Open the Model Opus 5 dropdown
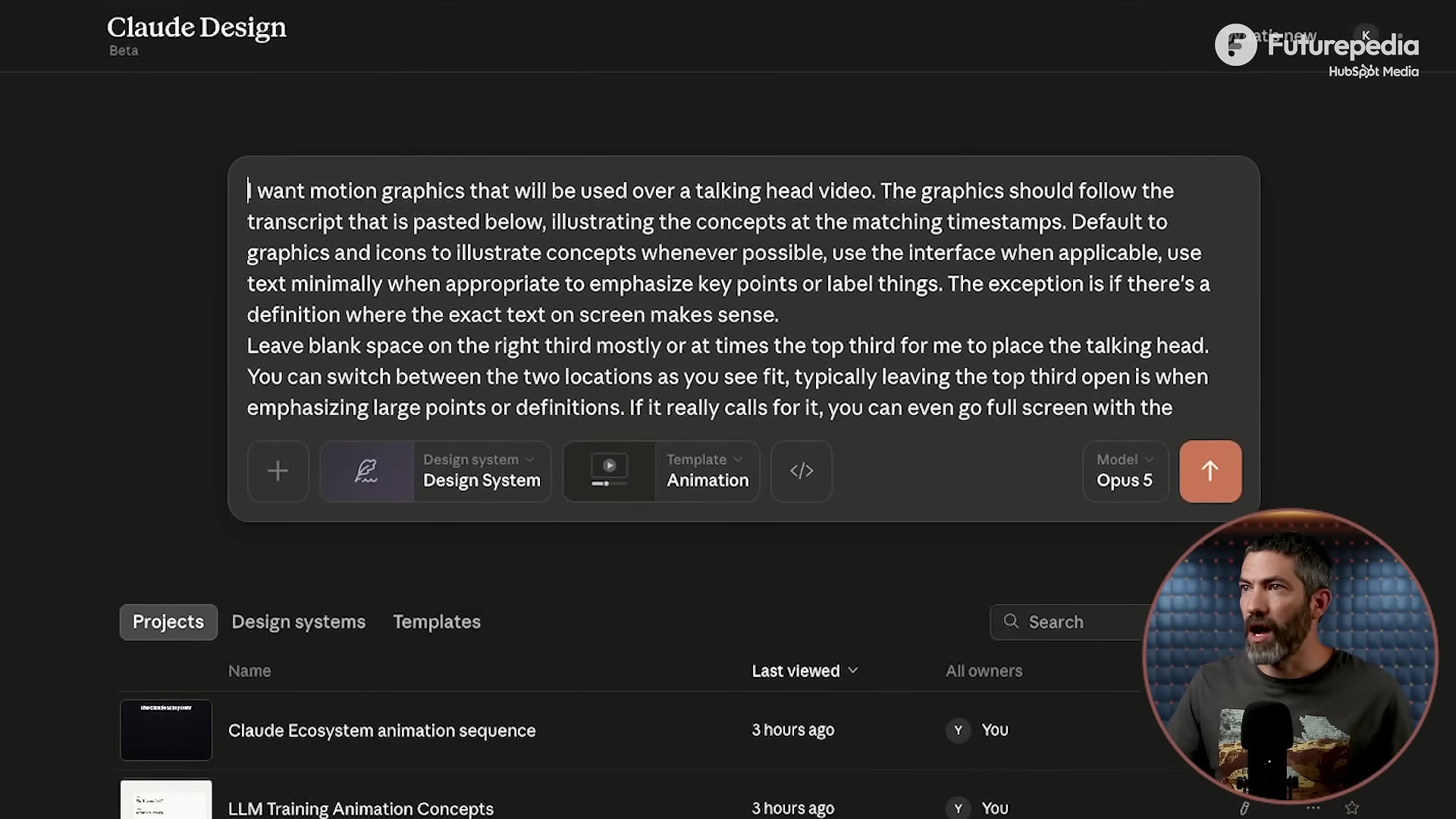 1125,471
